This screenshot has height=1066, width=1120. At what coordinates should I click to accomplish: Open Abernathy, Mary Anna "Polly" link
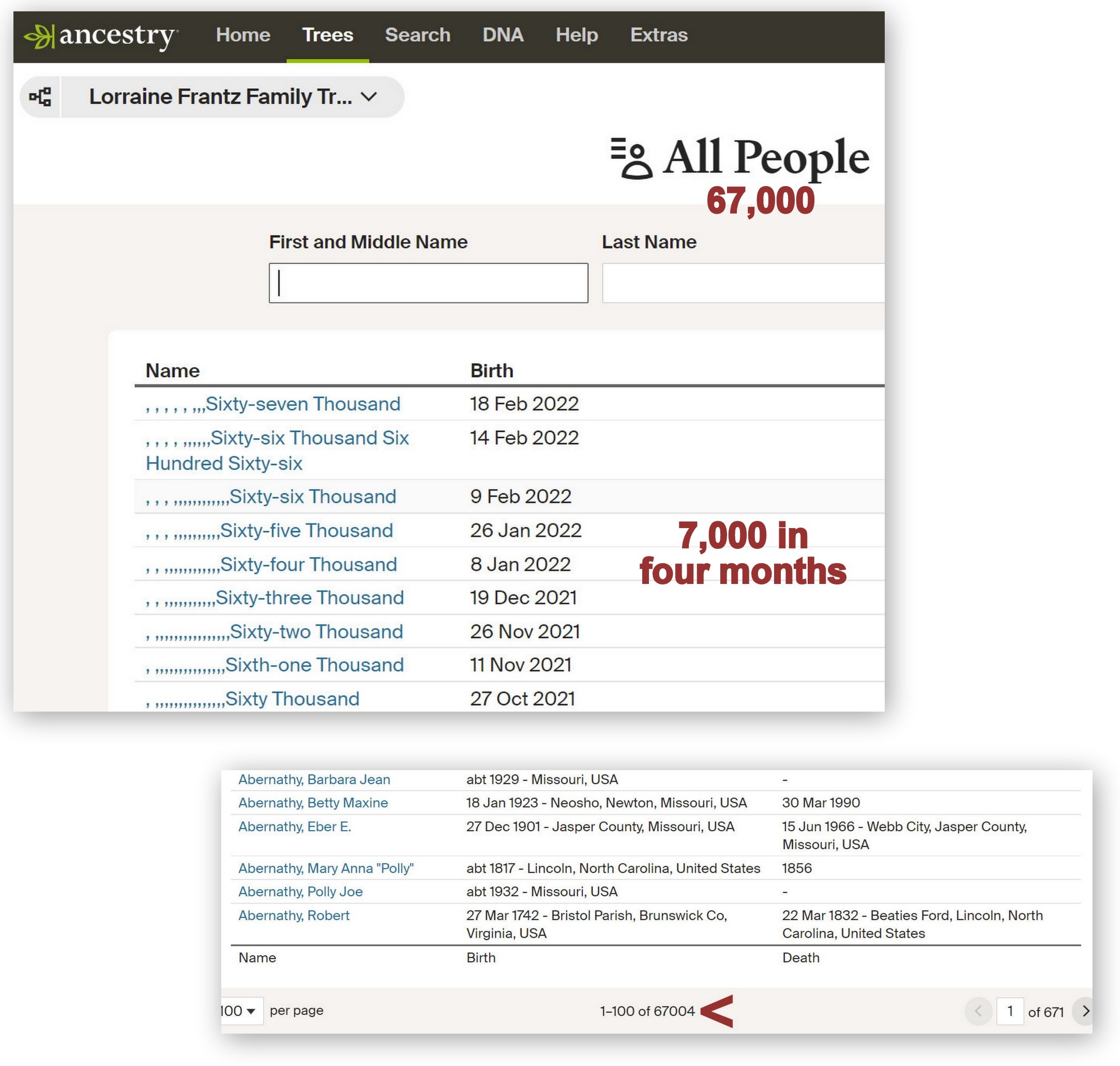pyautogui.click(x=325, y=868)
